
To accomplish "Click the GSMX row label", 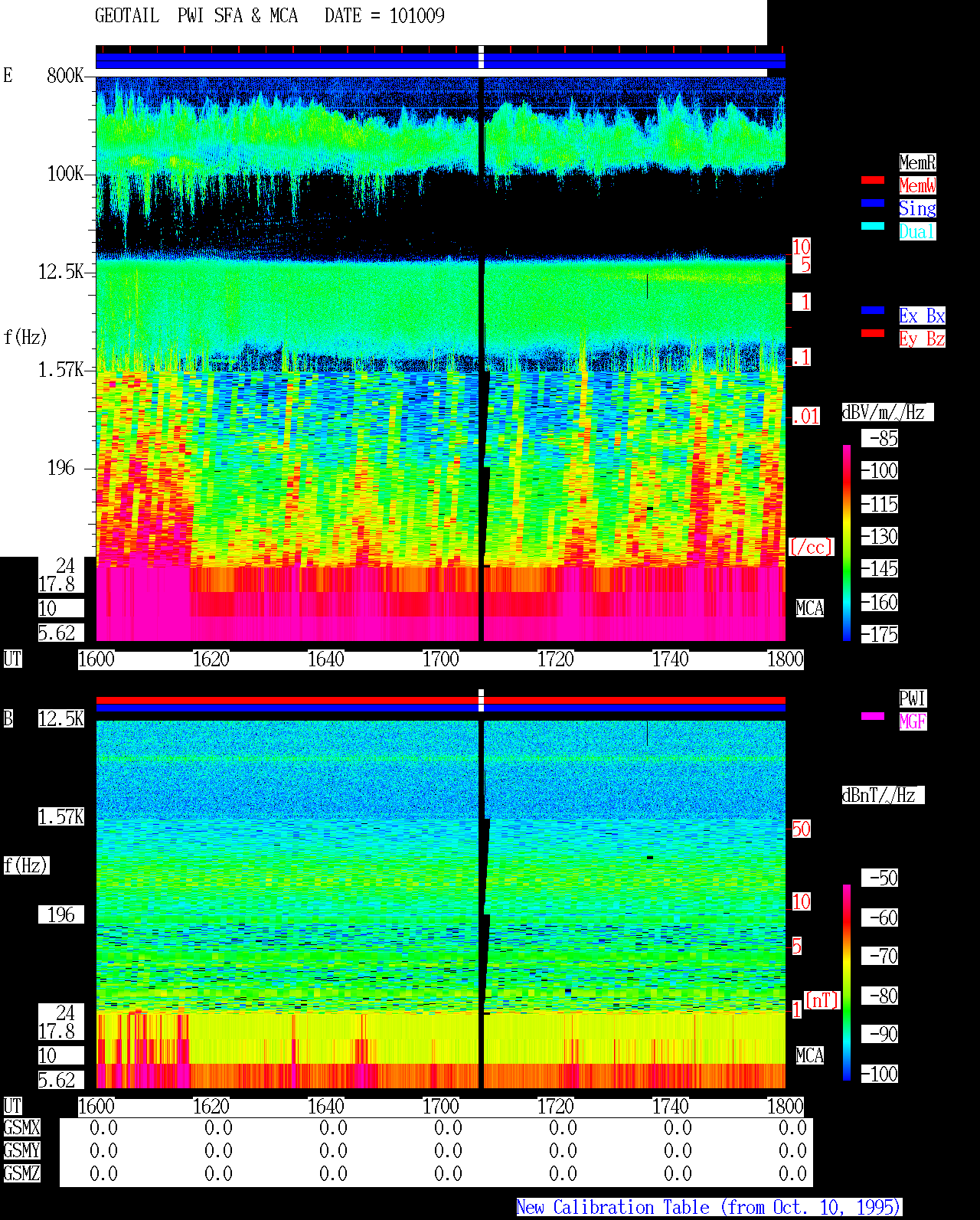I will tap(21, 1128).
